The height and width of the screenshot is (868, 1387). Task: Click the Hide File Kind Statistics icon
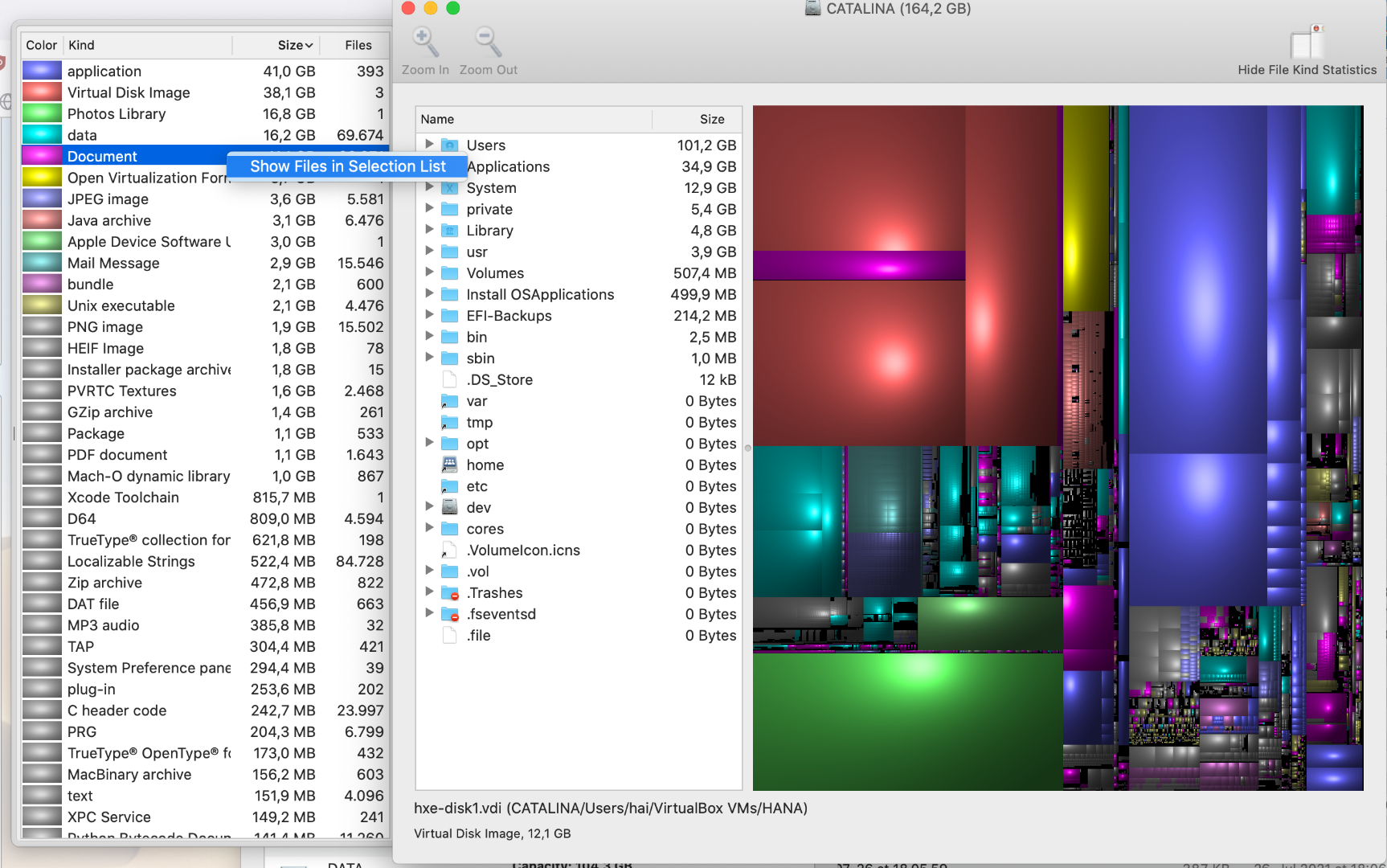(1306, 43)
